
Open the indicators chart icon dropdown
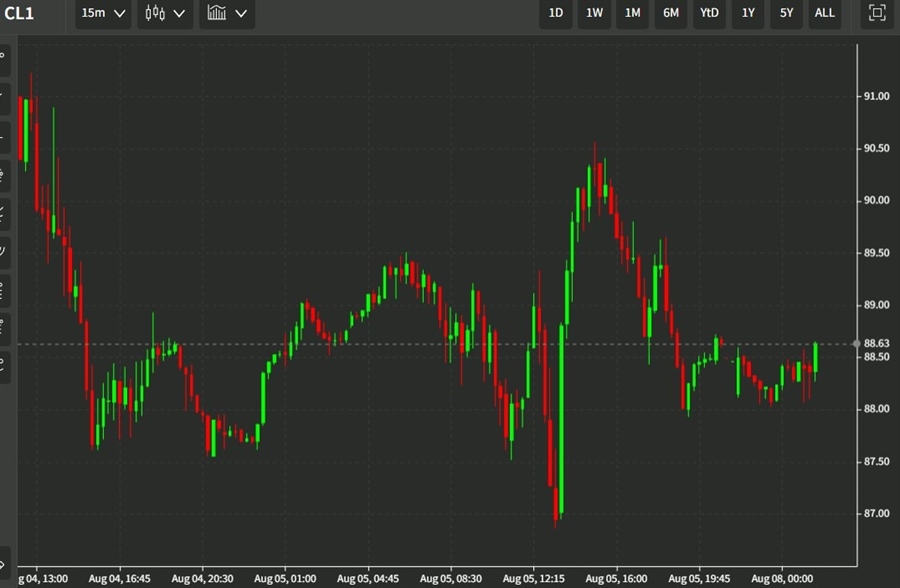(226, 13)
